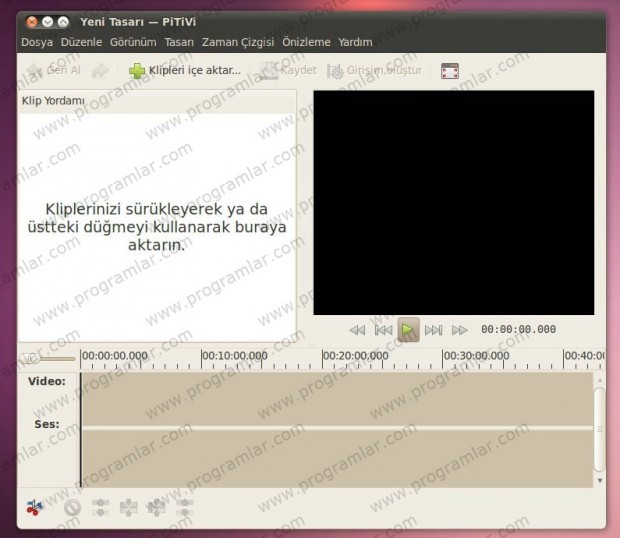Click the 00:10:00.000 ruler mark

click(x=234, y=356)
